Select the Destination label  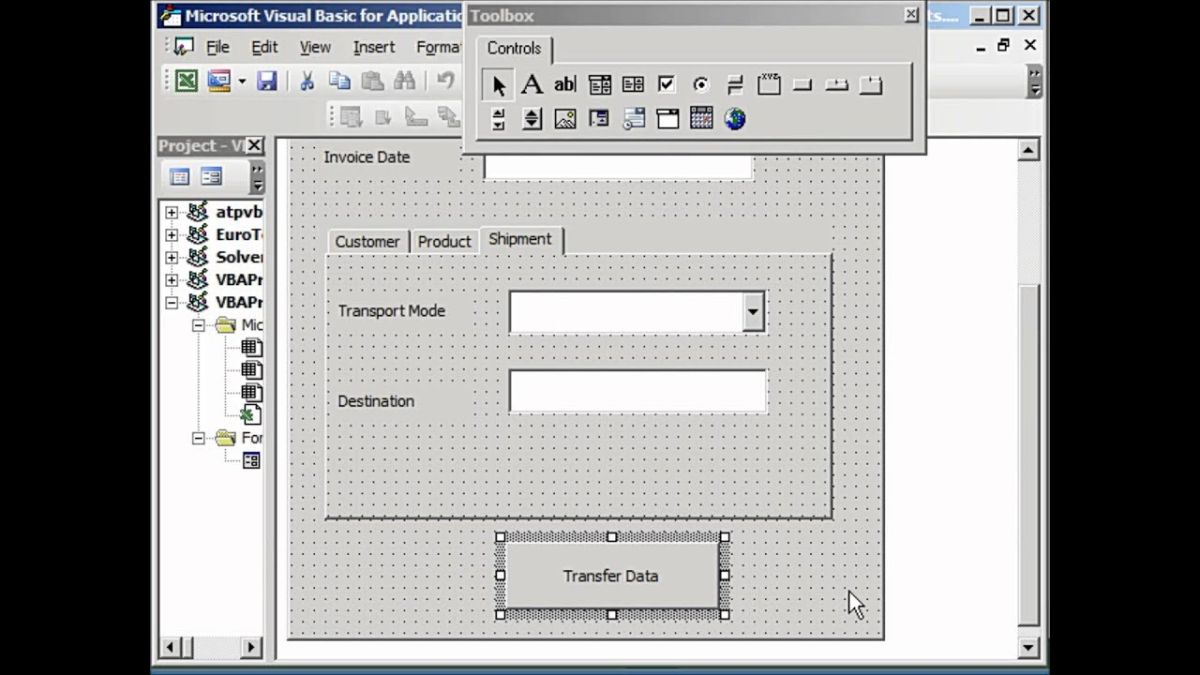pos(376,401)
